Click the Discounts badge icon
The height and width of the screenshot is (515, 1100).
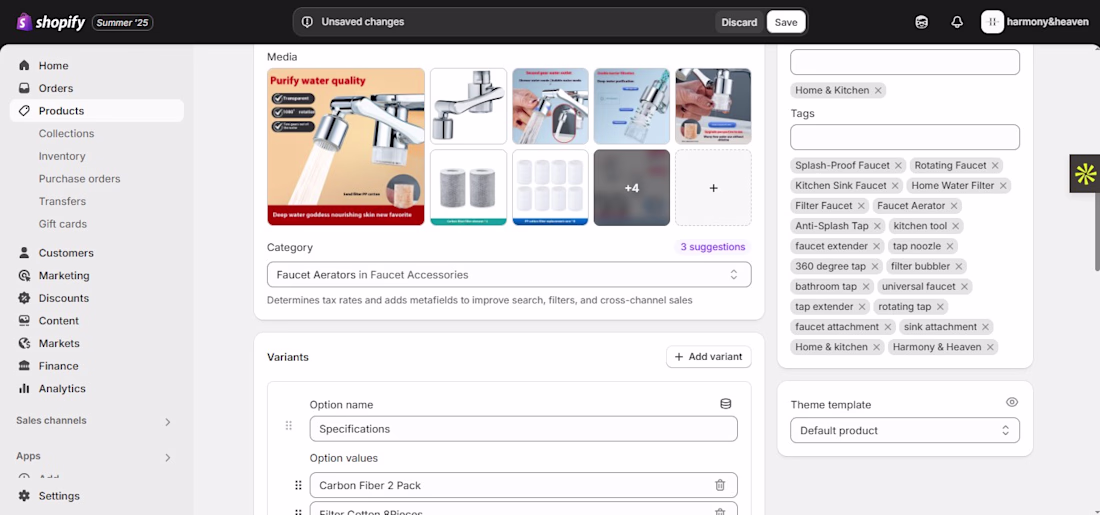pos(25,297)
